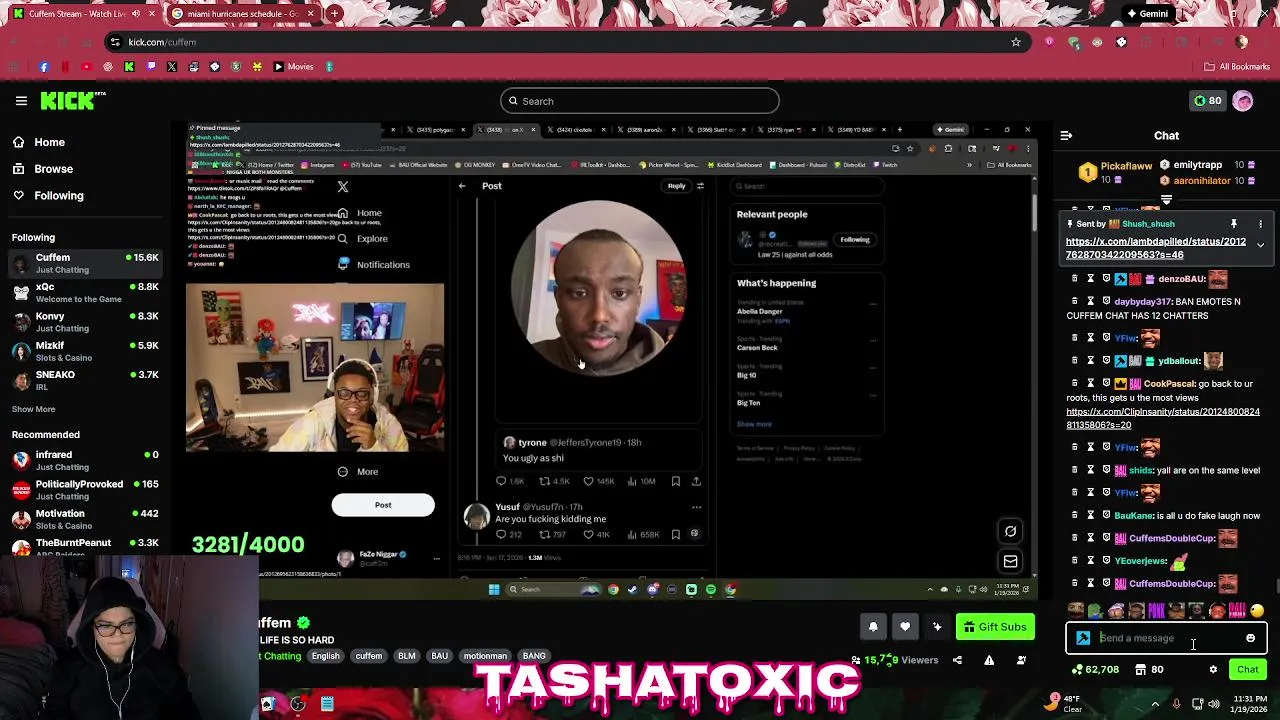Screen dimensions: 1280x720
Task: Open the Kick bookmark in bookmarks bar
Action: click(x=129, y=67)
